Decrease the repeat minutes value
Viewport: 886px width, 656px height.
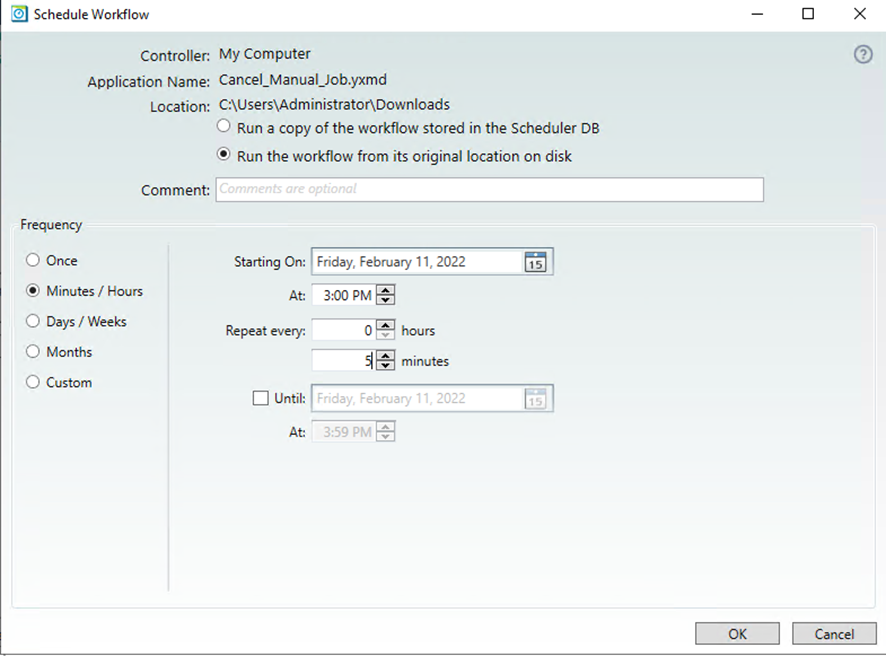pyautogui.click(x=386, y=365)
